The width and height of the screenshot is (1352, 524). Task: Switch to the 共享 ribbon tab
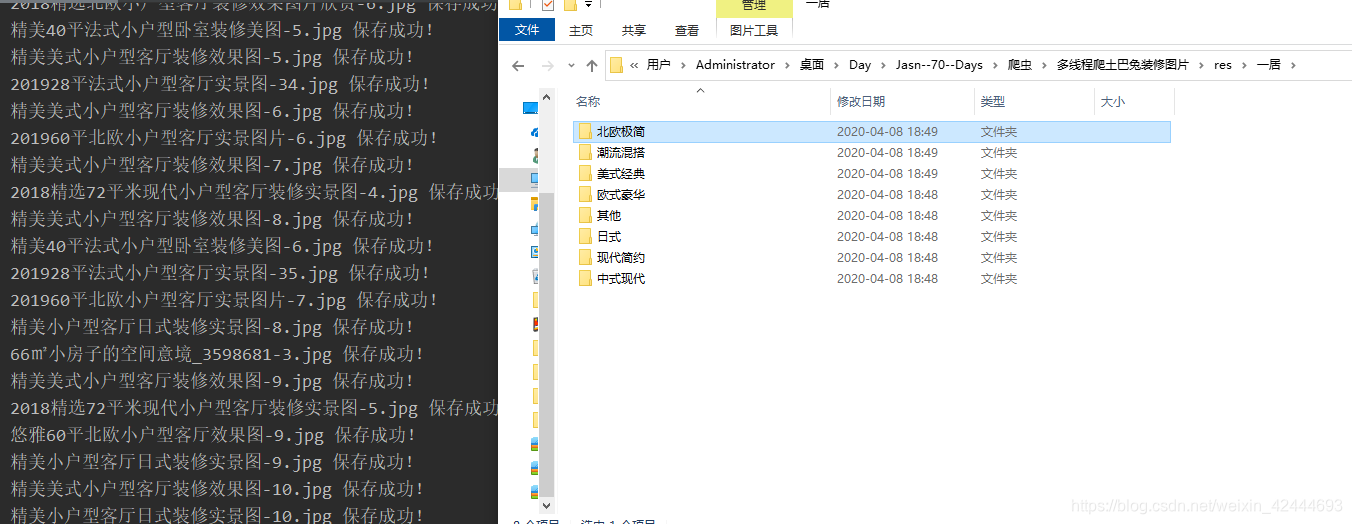[634, 31]
